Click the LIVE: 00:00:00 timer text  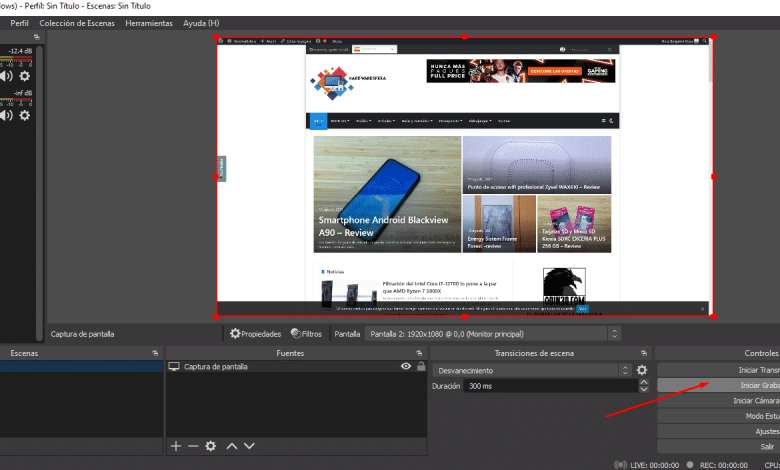[x=655, y=466]
